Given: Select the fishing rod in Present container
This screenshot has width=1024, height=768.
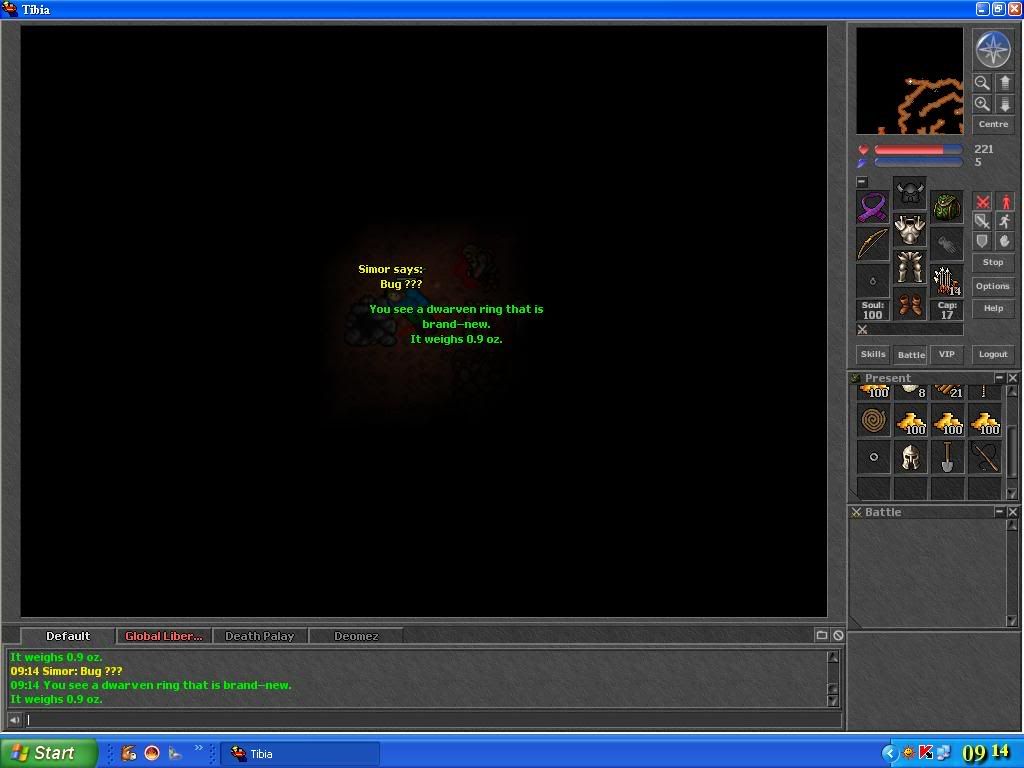Looking at the screenshot, I should 985,457.
